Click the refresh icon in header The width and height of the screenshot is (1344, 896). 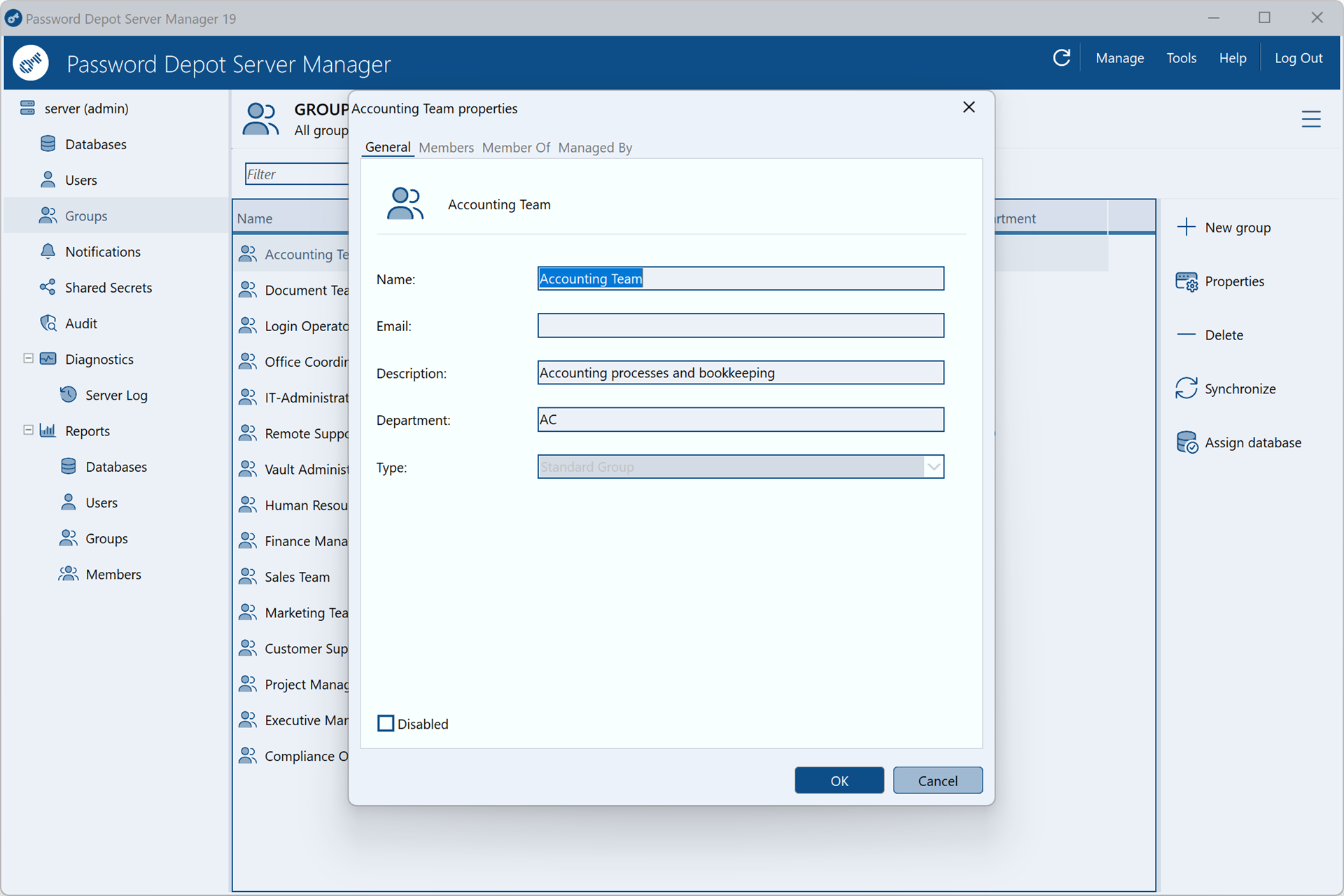click(1061, 58)
